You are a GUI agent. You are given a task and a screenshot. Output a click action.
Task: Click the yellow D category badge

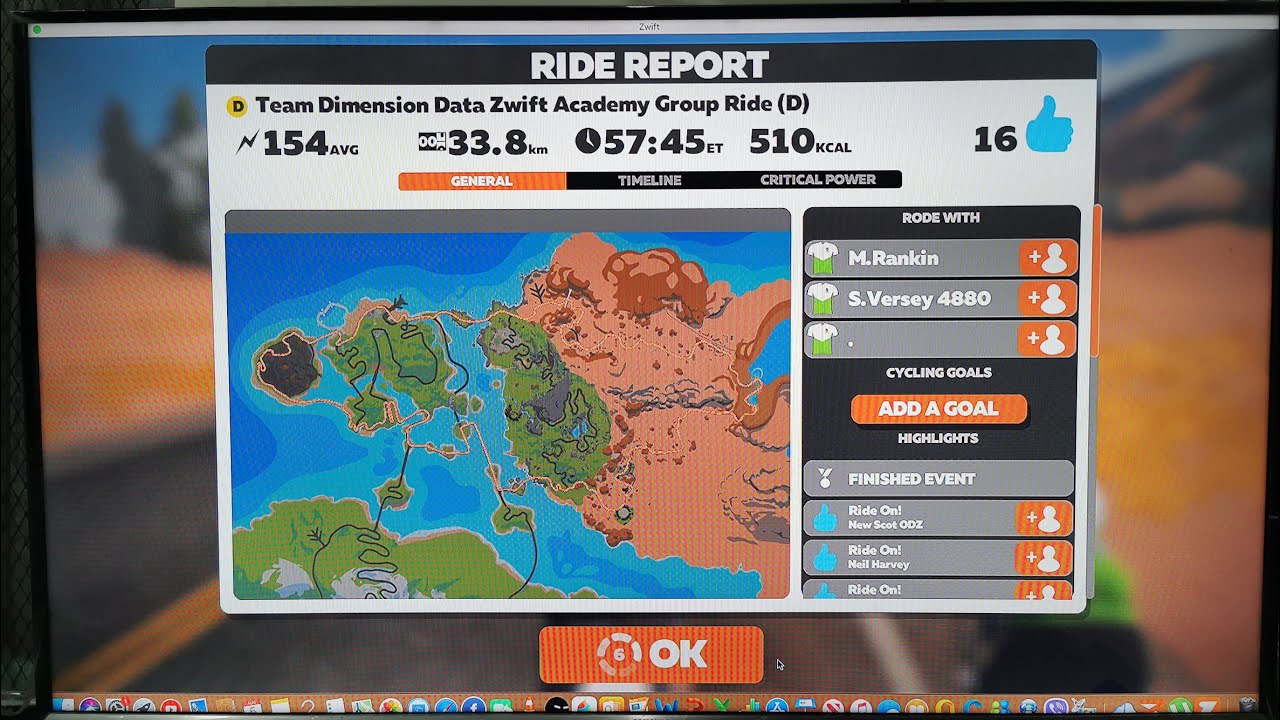coord(237,105)
